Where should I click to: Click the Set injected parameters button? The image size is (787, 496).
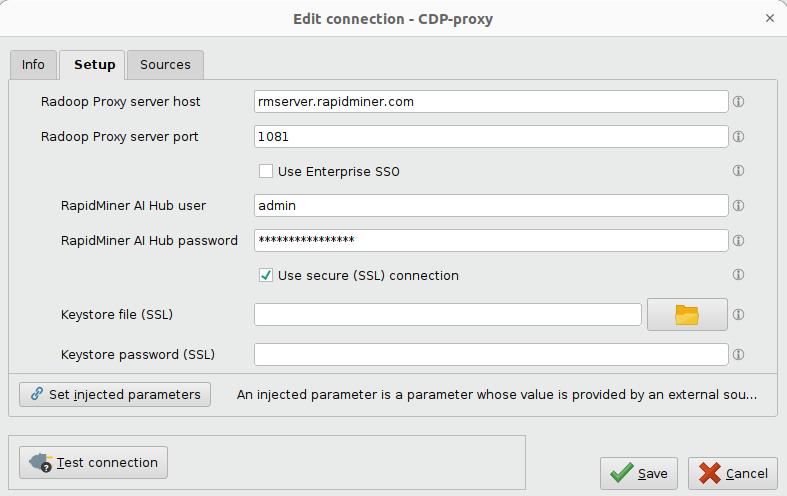tap(115, 394)
